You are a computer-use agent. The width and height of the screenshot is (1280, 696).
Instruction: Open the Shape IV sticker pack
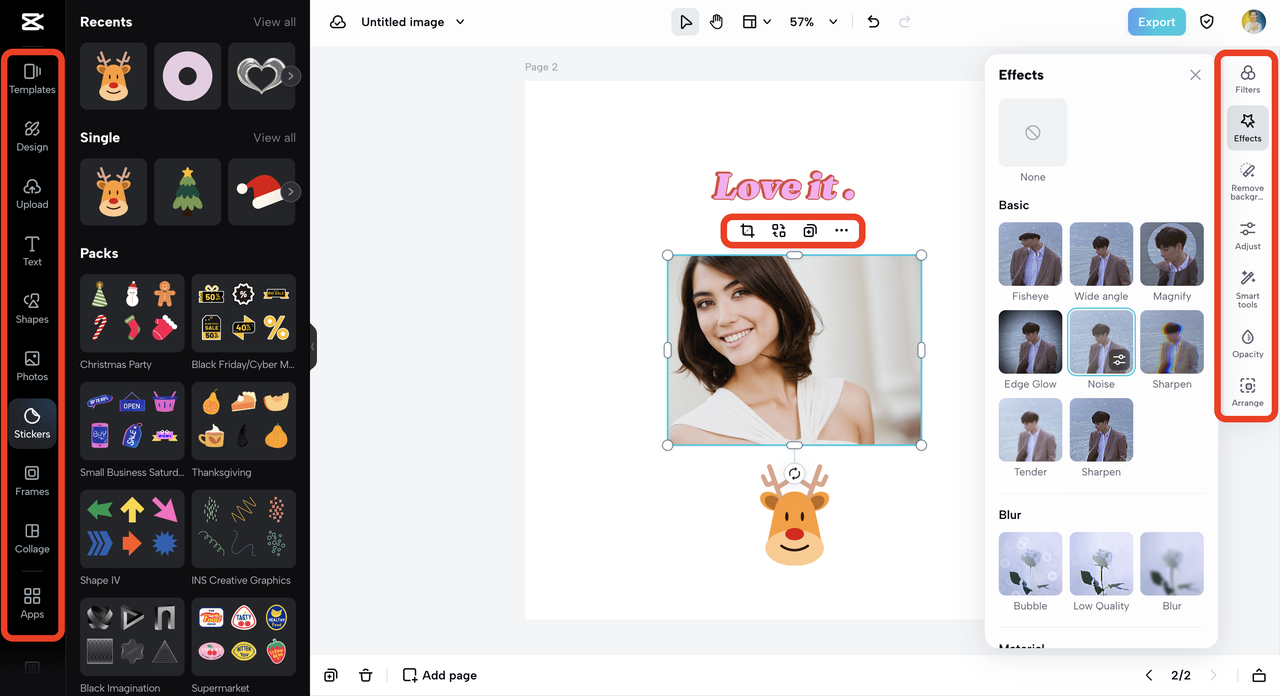132,529
